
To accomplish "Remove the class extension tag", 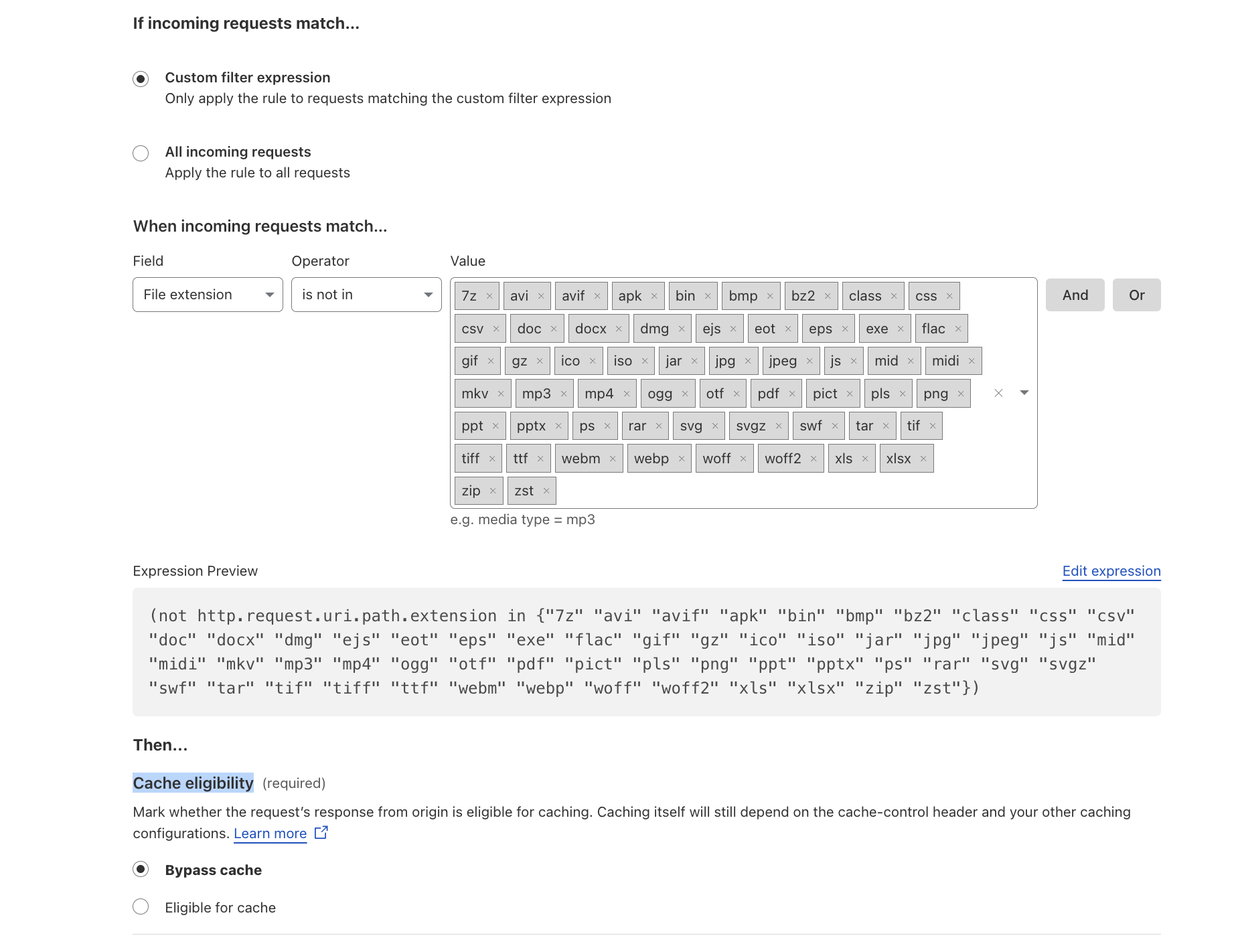I will tap(894, 296).
